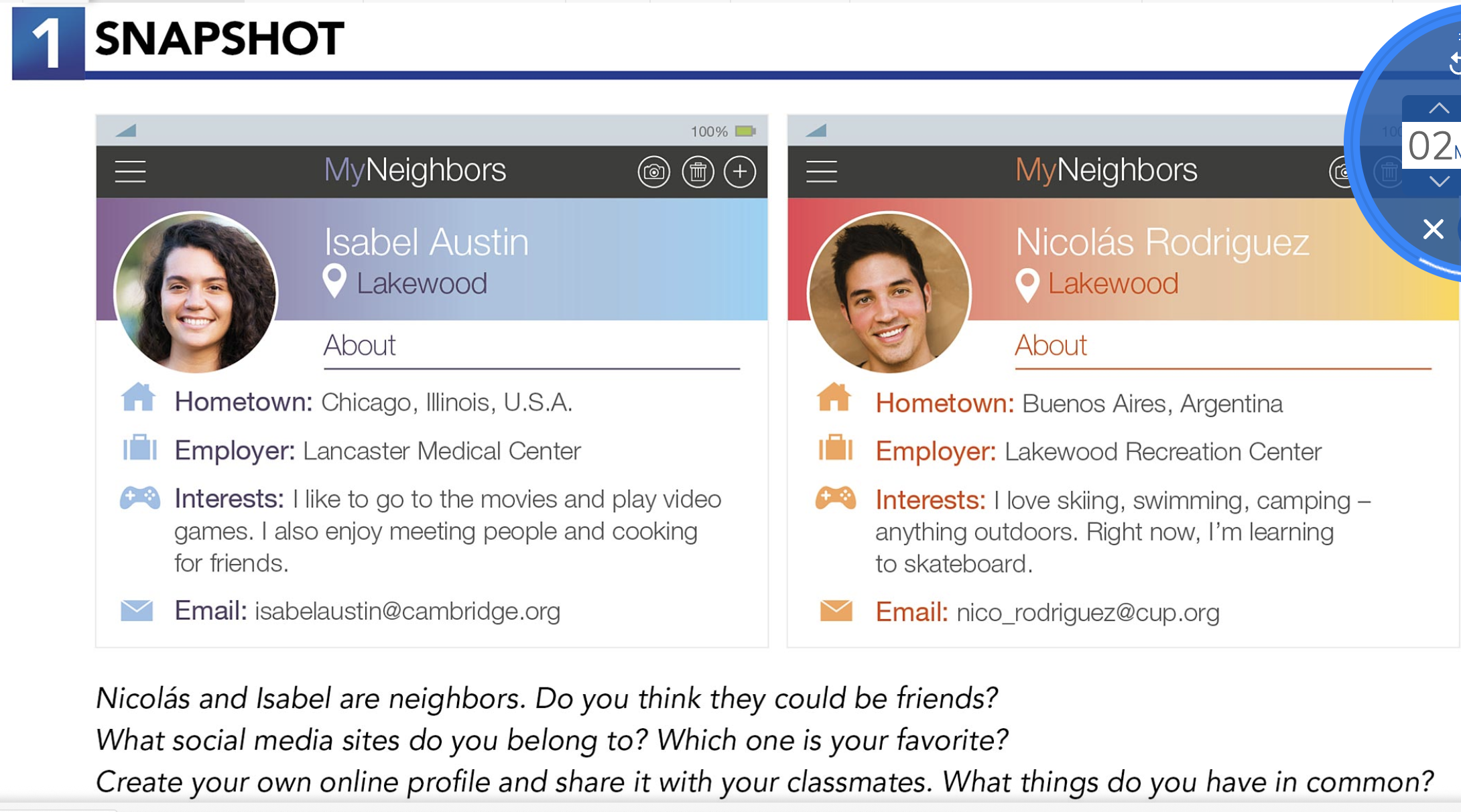Click the SNAPSHOT section heading
The height and width of the screenshot is (812, 1461).
point(219,38)
